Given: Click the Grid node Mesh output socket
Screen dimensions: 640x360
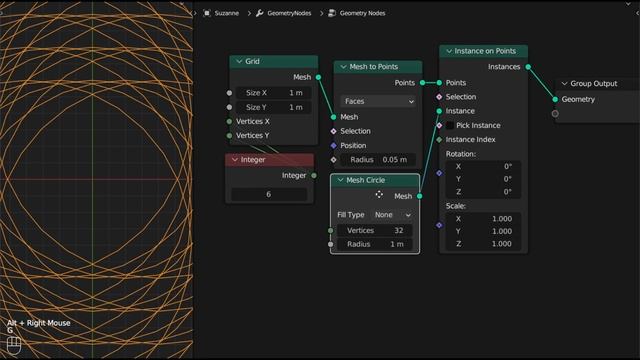Looking at the screenshot, I should pos(318,77).
